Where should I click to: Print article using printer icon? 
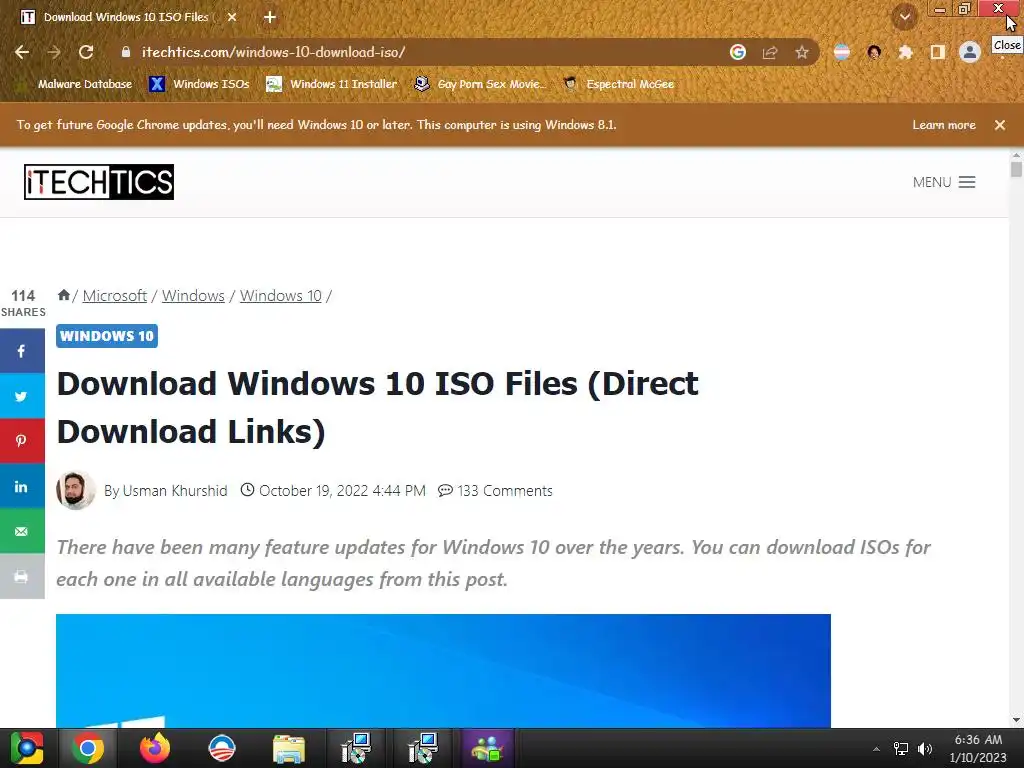pos(22,576)
